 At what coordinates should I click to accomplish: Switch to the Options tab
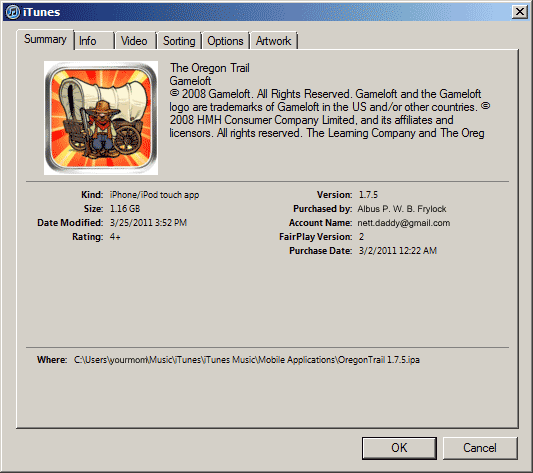tap(225, 41)
